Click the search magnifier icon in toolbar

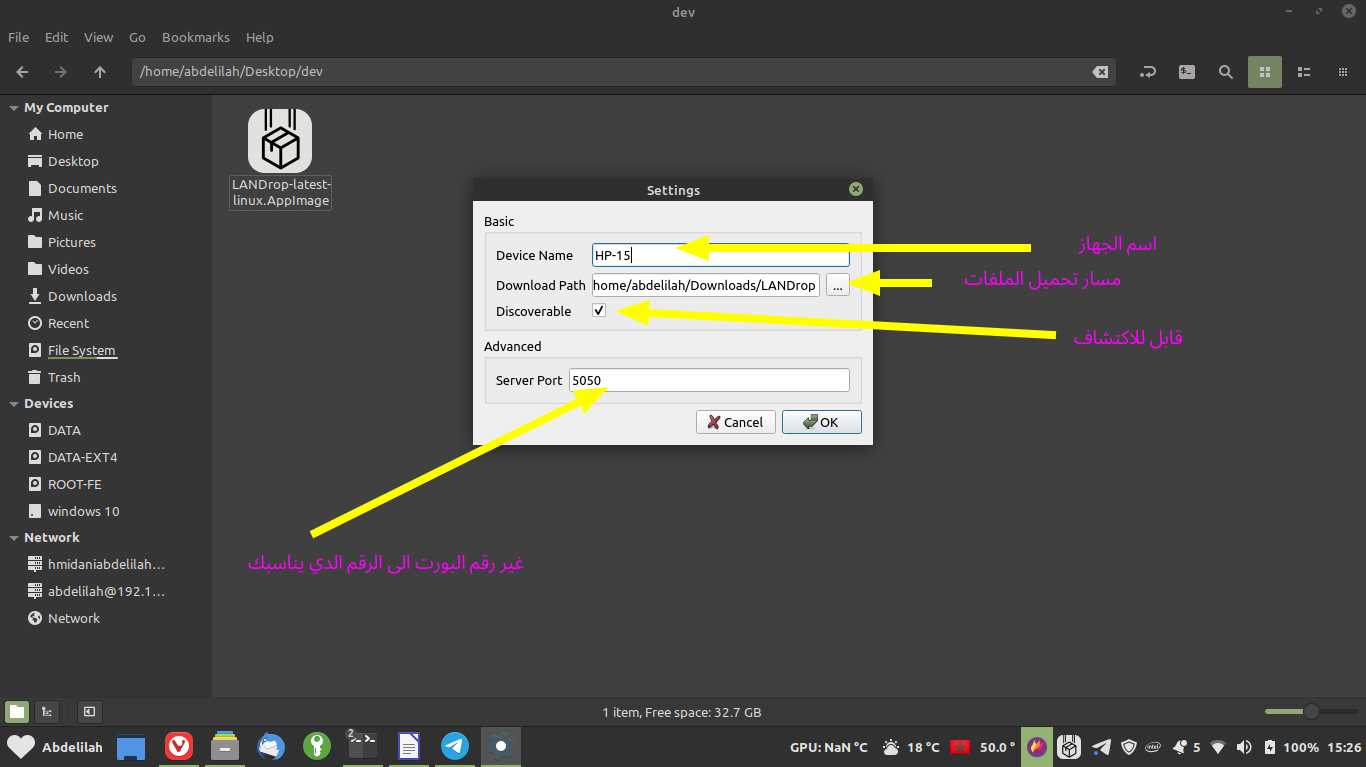tap(1225, 72)
